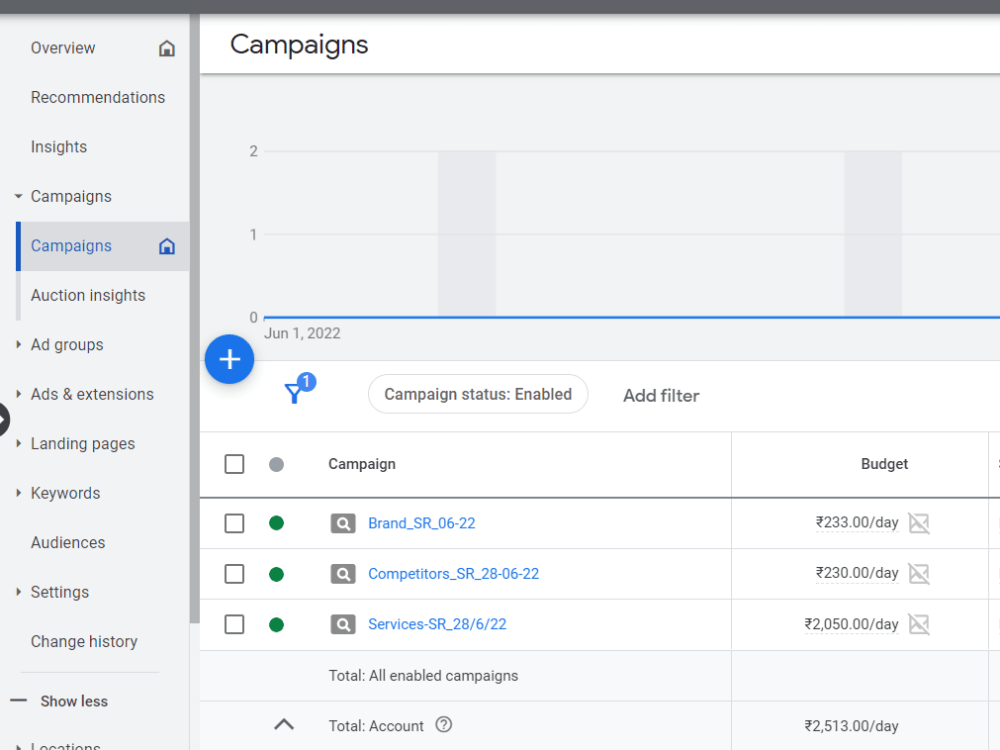Viewport: 1000px width, 750px height.
Task: Tick the checkbox for Brand_SR_06-22 campaign
Action: (x=234, y=524)
